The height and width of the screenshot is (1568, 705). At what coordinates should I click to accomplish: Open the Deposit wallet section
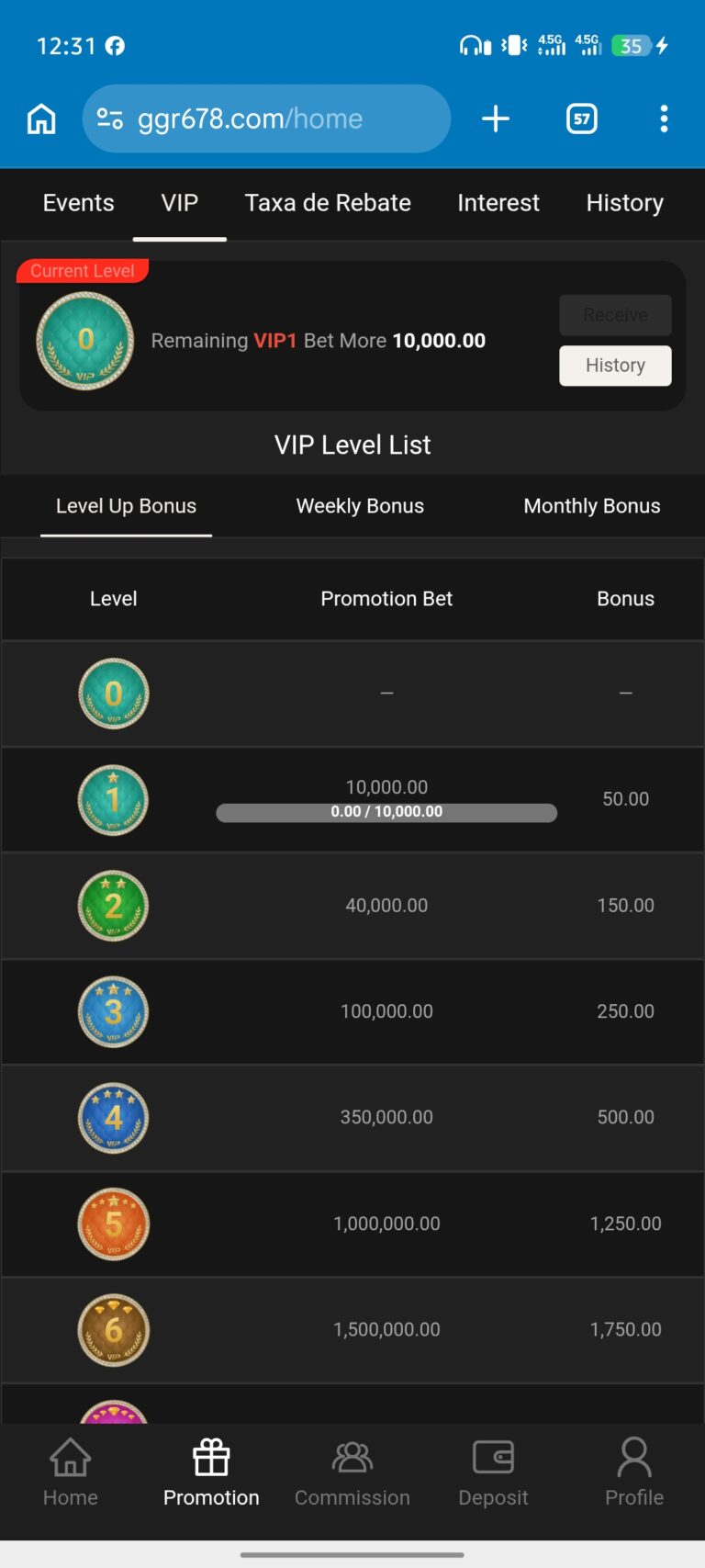493,1472
